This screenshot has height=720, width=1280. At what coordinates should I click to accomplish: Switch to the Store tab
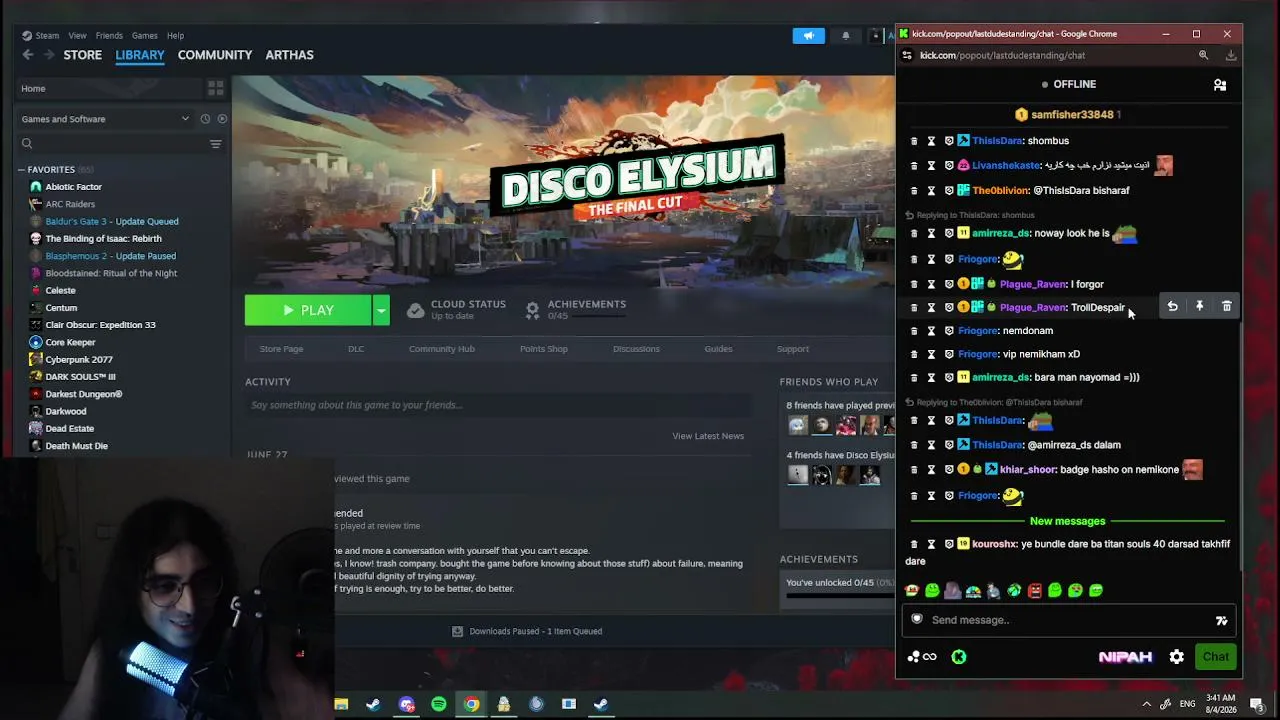pos(83,55)
